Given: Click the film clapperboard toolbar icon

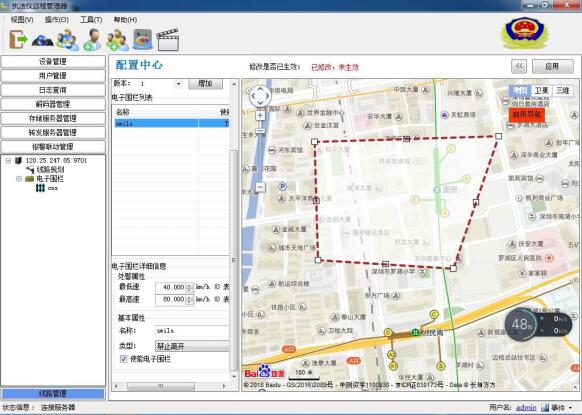Looking at the screenshot, I should click(x=168, y=39).
